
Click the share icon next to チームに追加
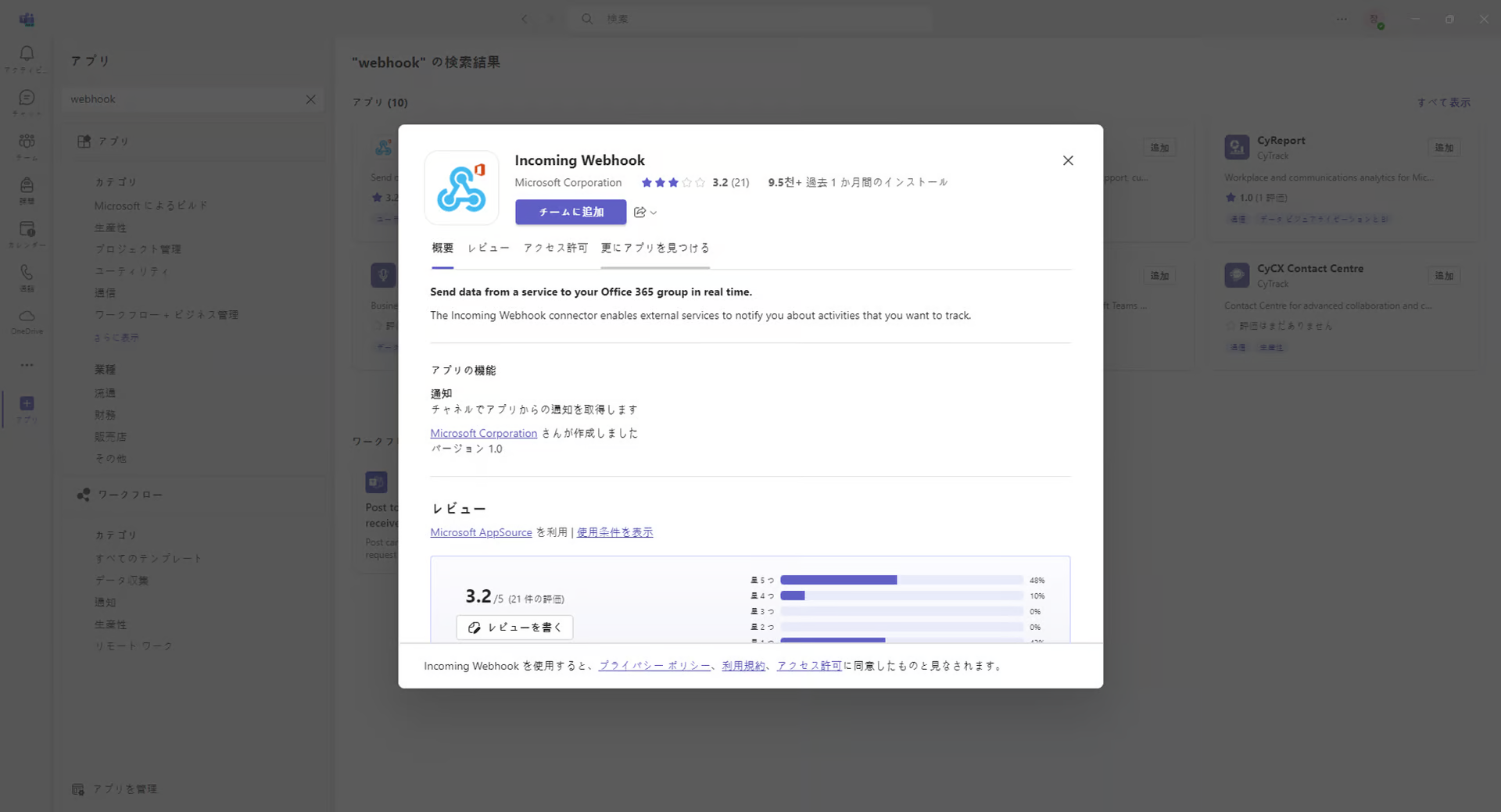(x=639, y=212)
